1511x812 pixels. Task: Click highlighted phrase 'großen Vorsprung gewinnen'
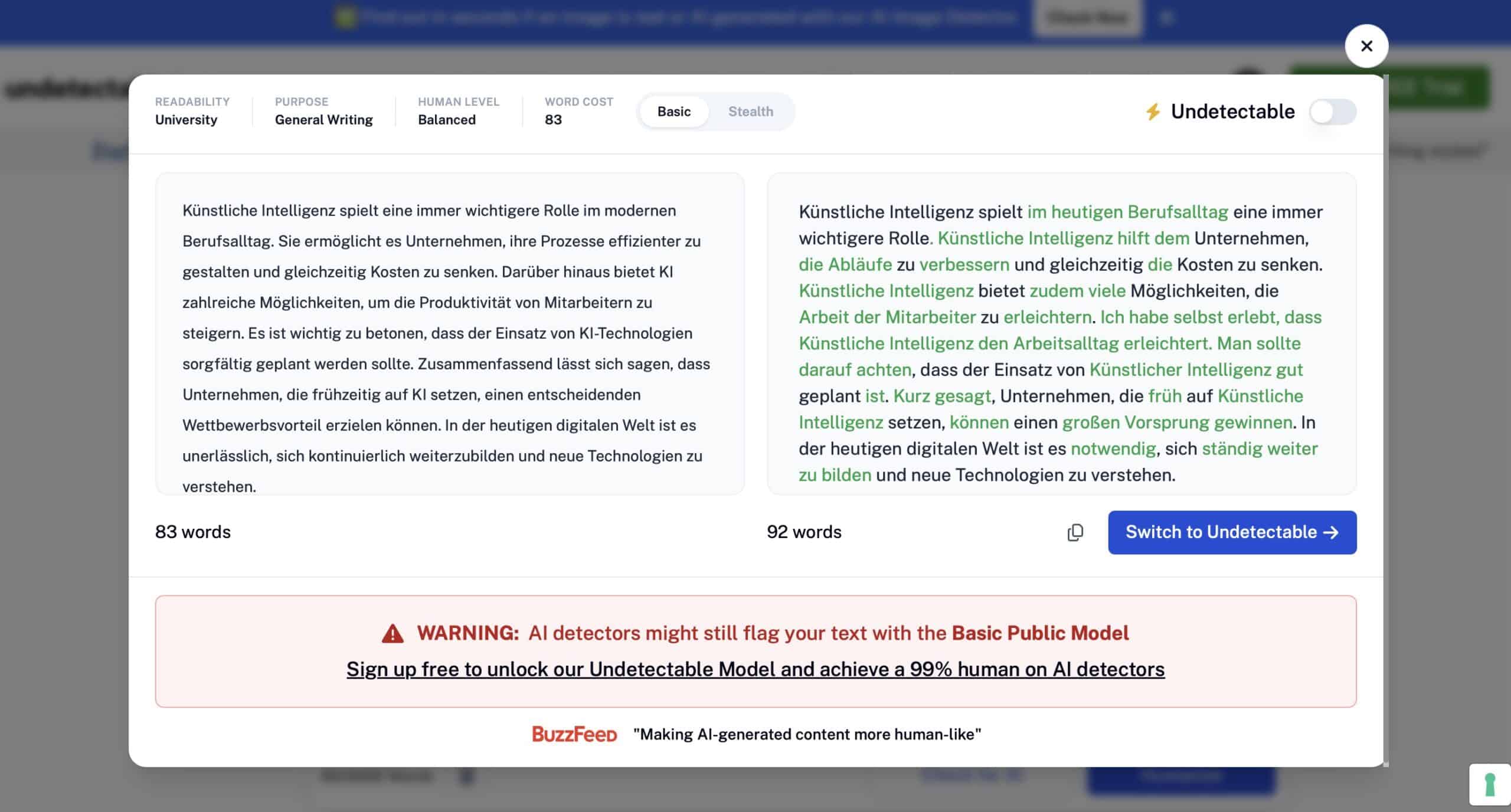(x=1177, y=423)
